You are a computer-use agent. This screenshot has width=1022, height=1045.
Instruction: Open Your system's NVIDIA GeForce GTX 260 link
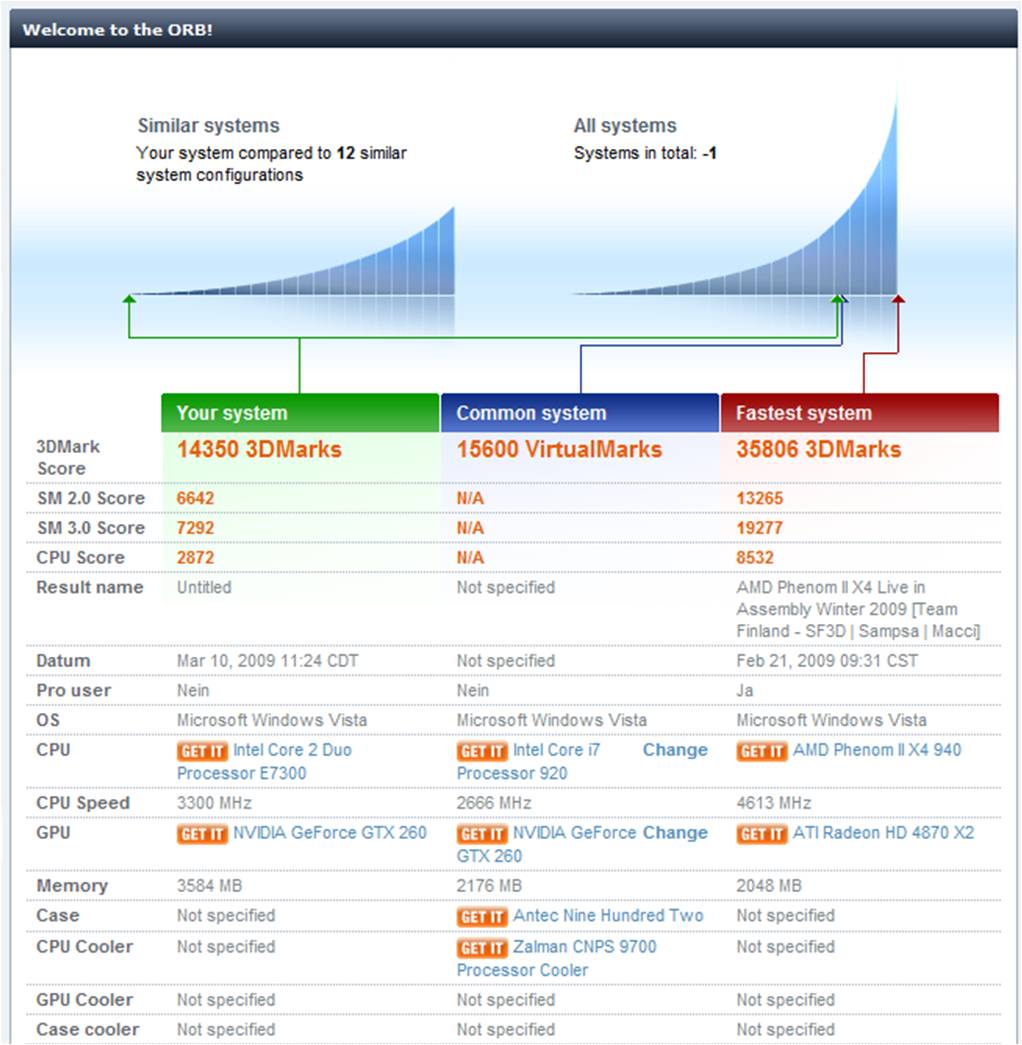(329, 832)
